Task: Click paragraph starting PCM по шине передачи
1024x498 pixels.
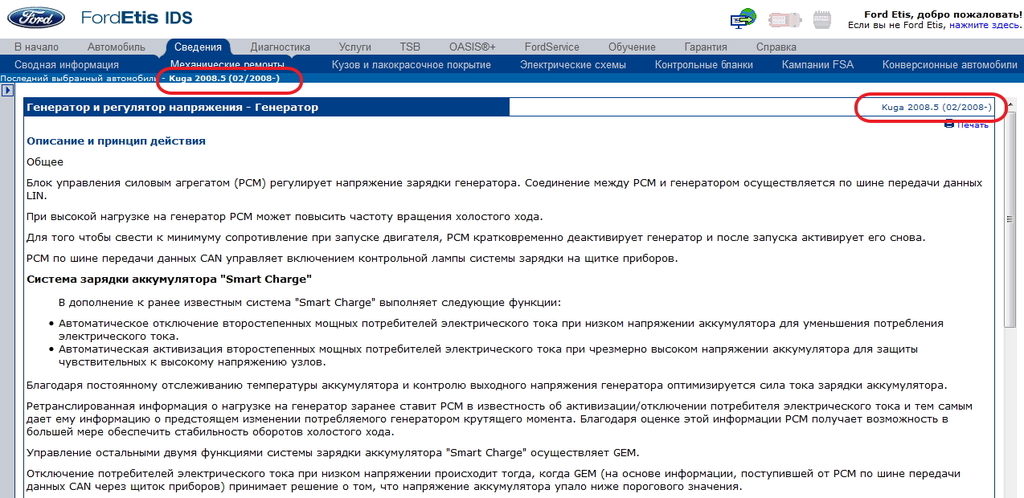Action: pyautogui.click(x=353, y=258)
